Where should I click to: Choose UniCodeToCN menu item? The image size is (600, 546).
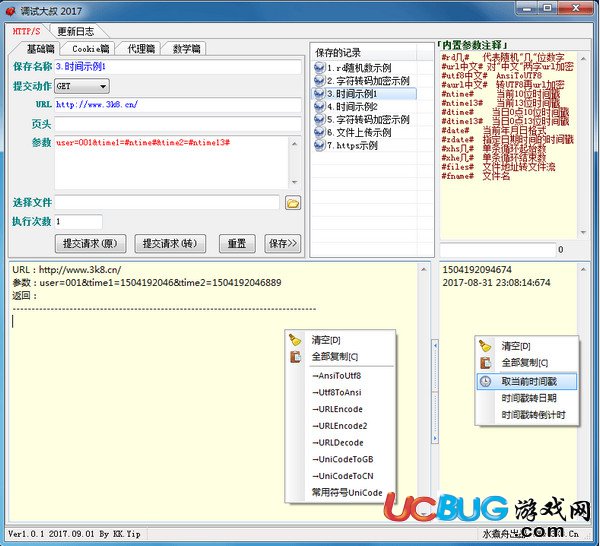pyautogui.click(x=342, y=476)
